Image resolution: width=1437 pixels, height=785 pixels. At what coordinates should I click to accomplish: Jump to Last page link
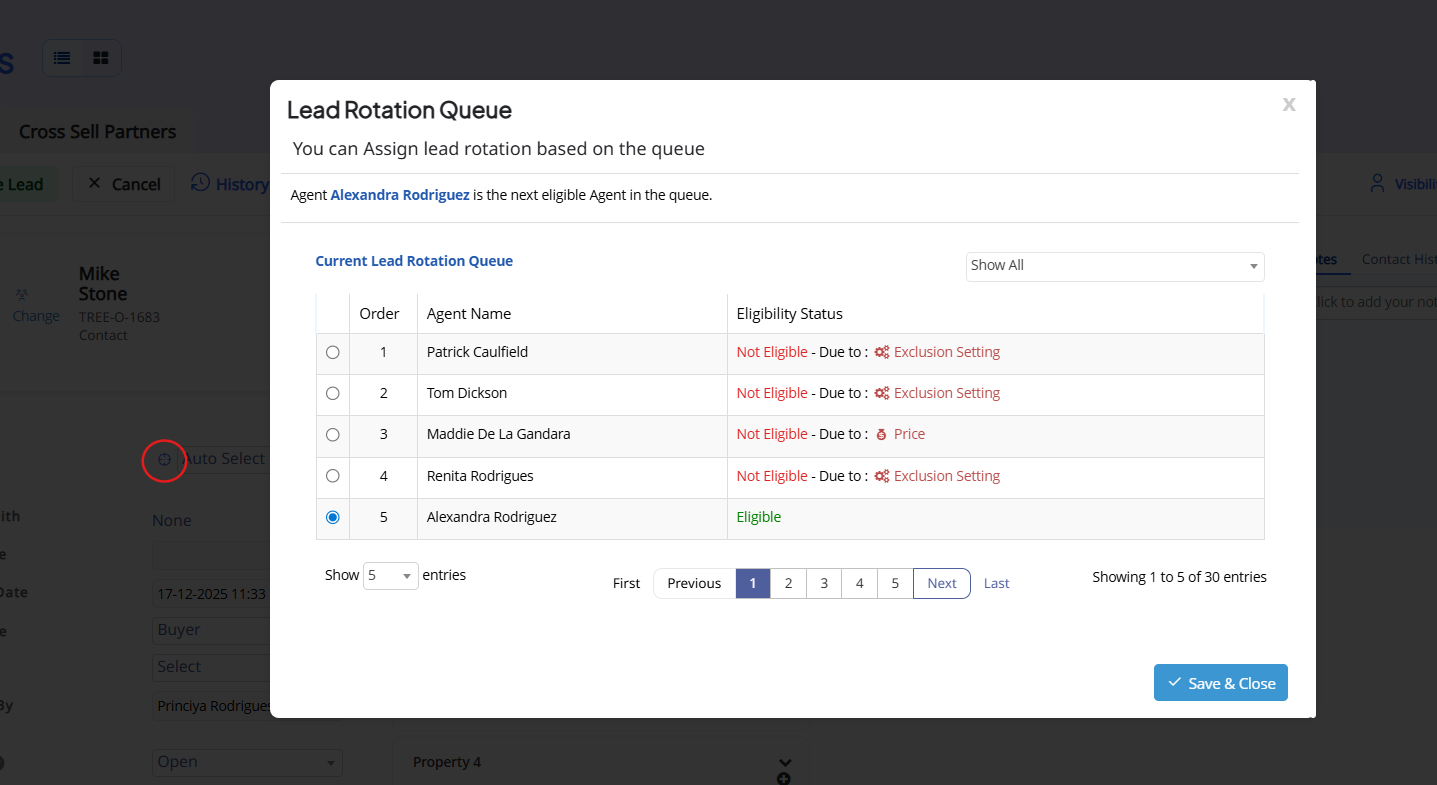pos(996,583)
